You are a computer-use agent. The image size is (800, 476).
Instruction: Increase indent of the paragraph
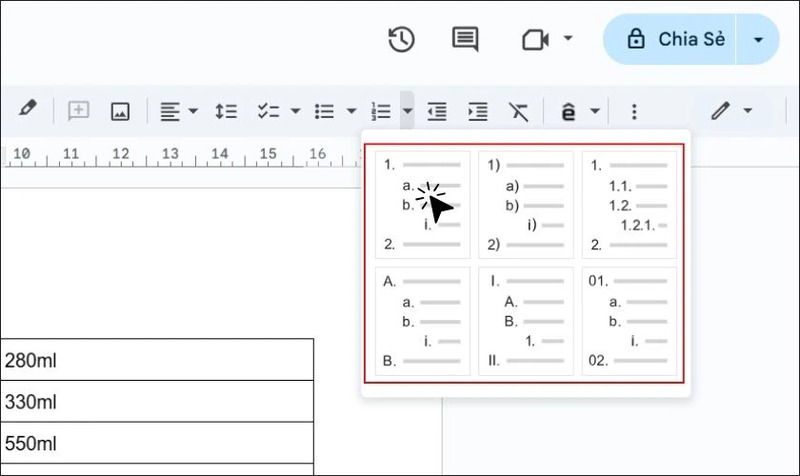(477, 111)
